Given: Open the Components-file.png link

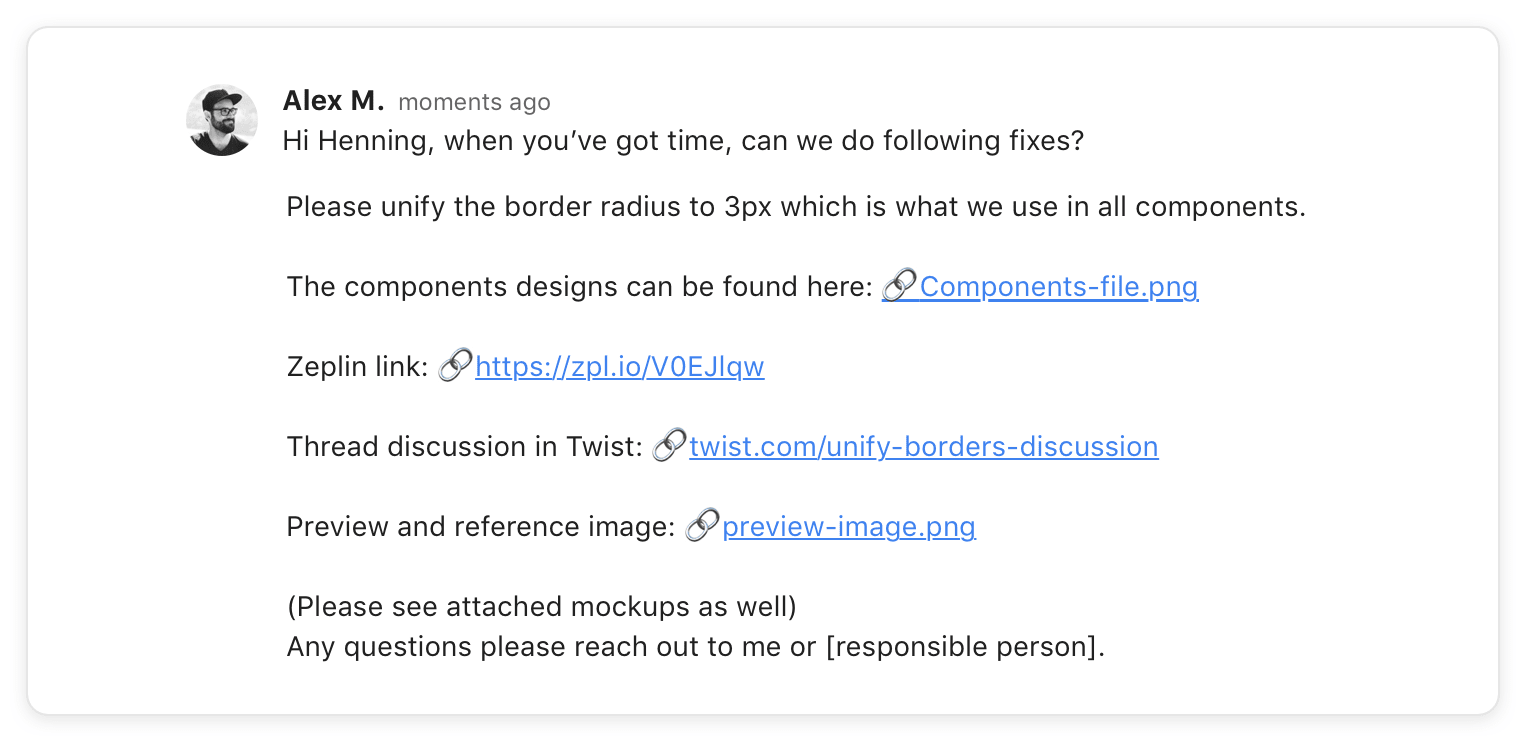Looking at the screenshot, I should click(1058, 287).
